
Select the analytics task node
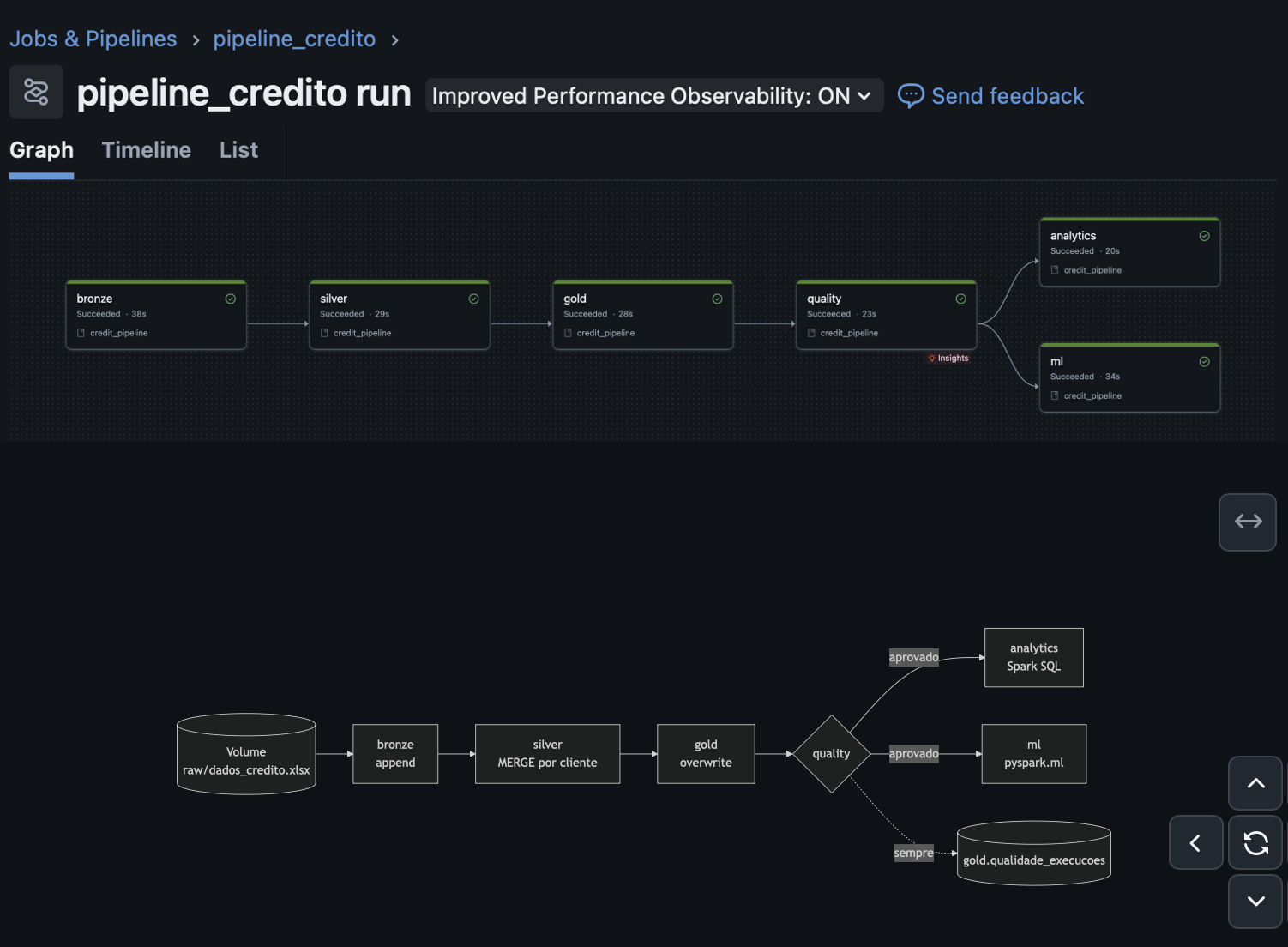pos(1130,252)
